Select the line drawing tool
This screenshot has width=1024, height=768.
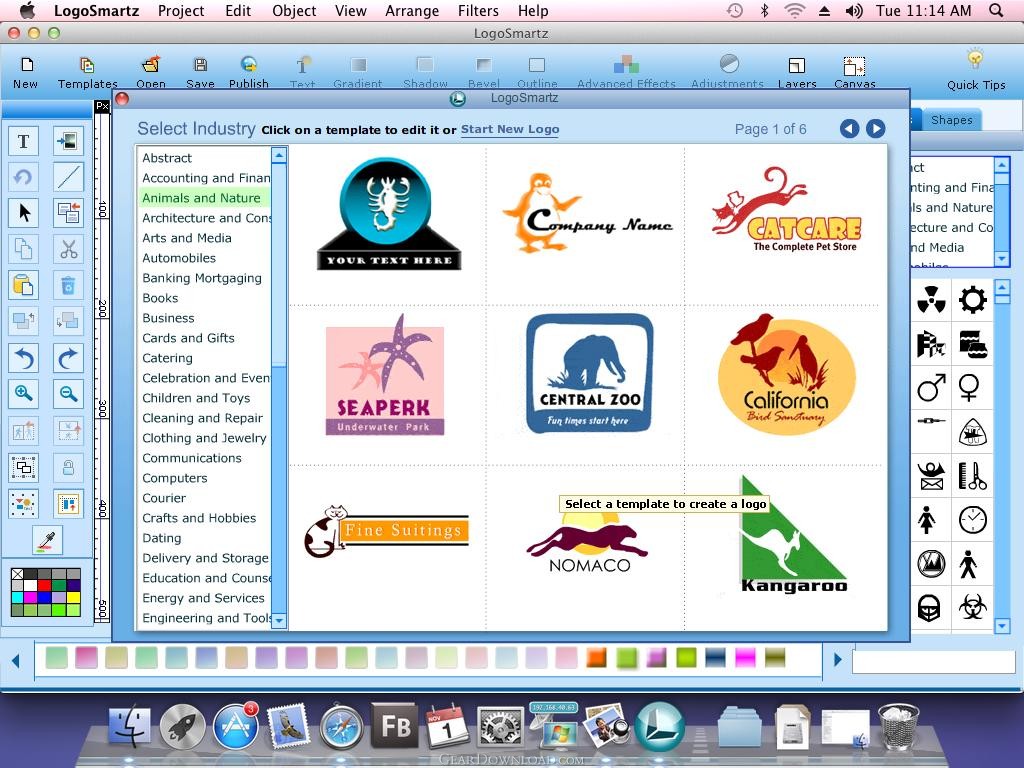click(x=68, y=176)
